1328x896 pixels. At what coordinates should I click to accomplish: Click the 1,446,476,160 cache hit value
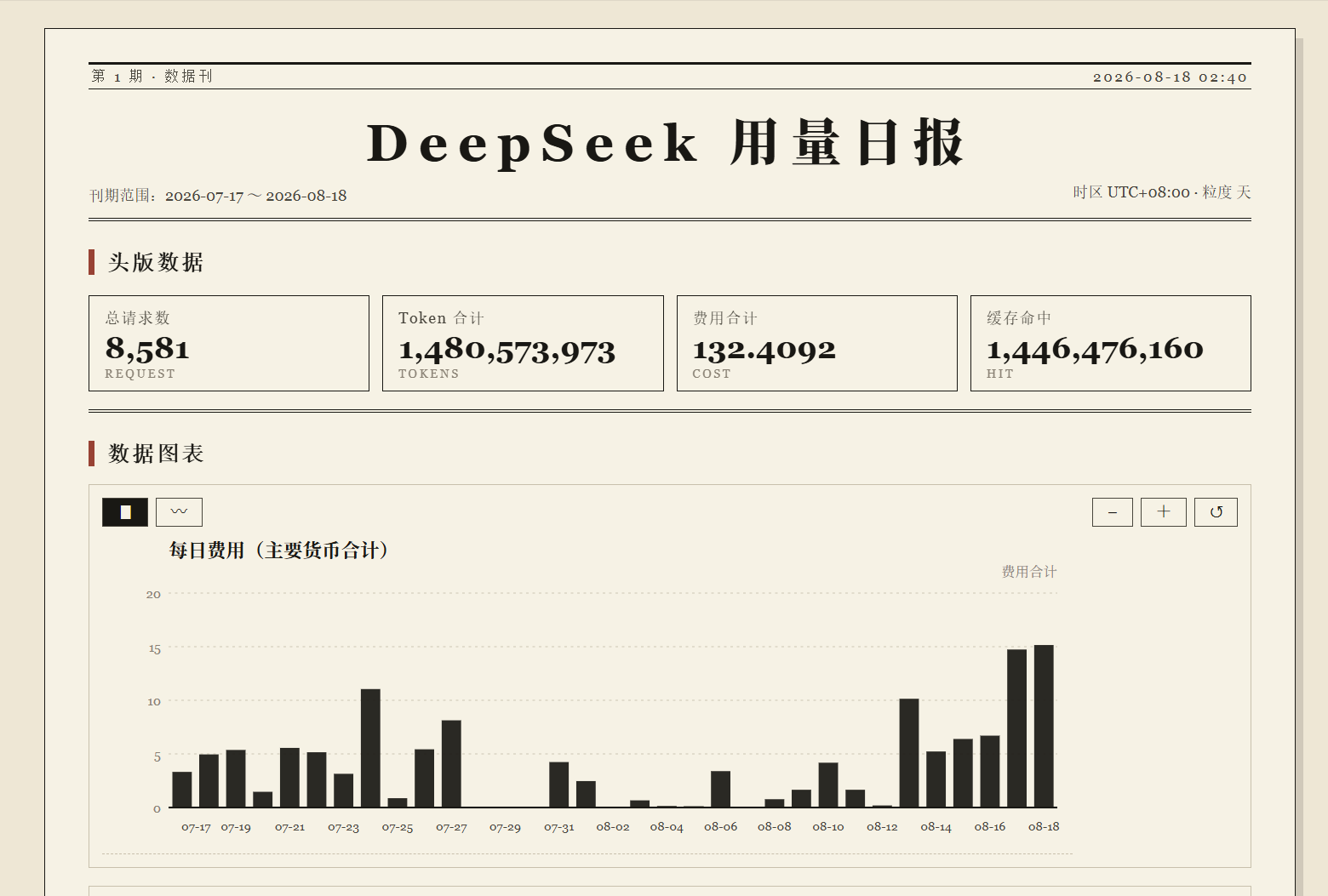tap(1095, 349)
